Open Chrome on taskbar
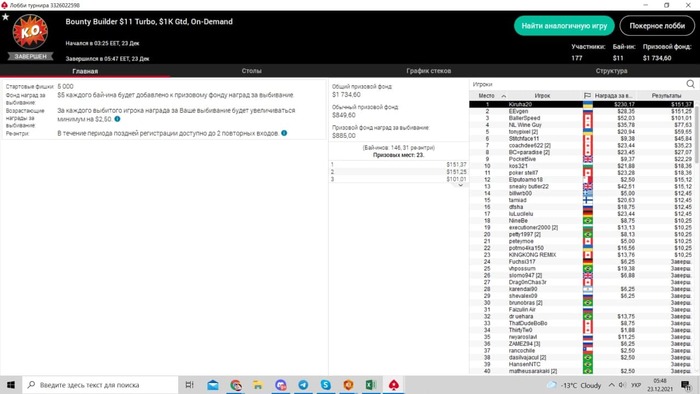This screenshot has height=394, width=700. [236, 385]
